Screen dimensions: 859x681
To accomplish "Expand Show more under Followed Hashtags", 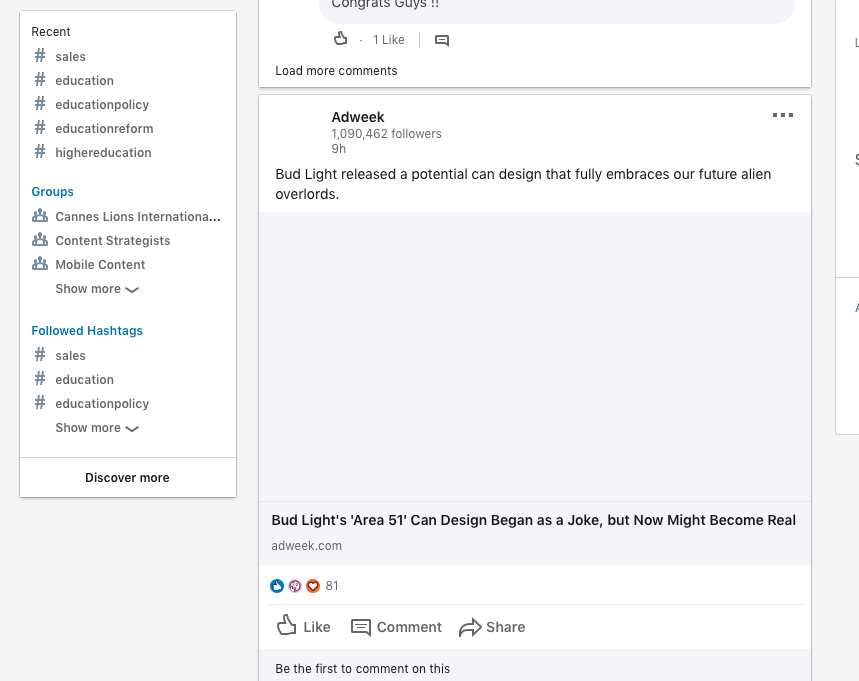I will [x=97, y=428].
